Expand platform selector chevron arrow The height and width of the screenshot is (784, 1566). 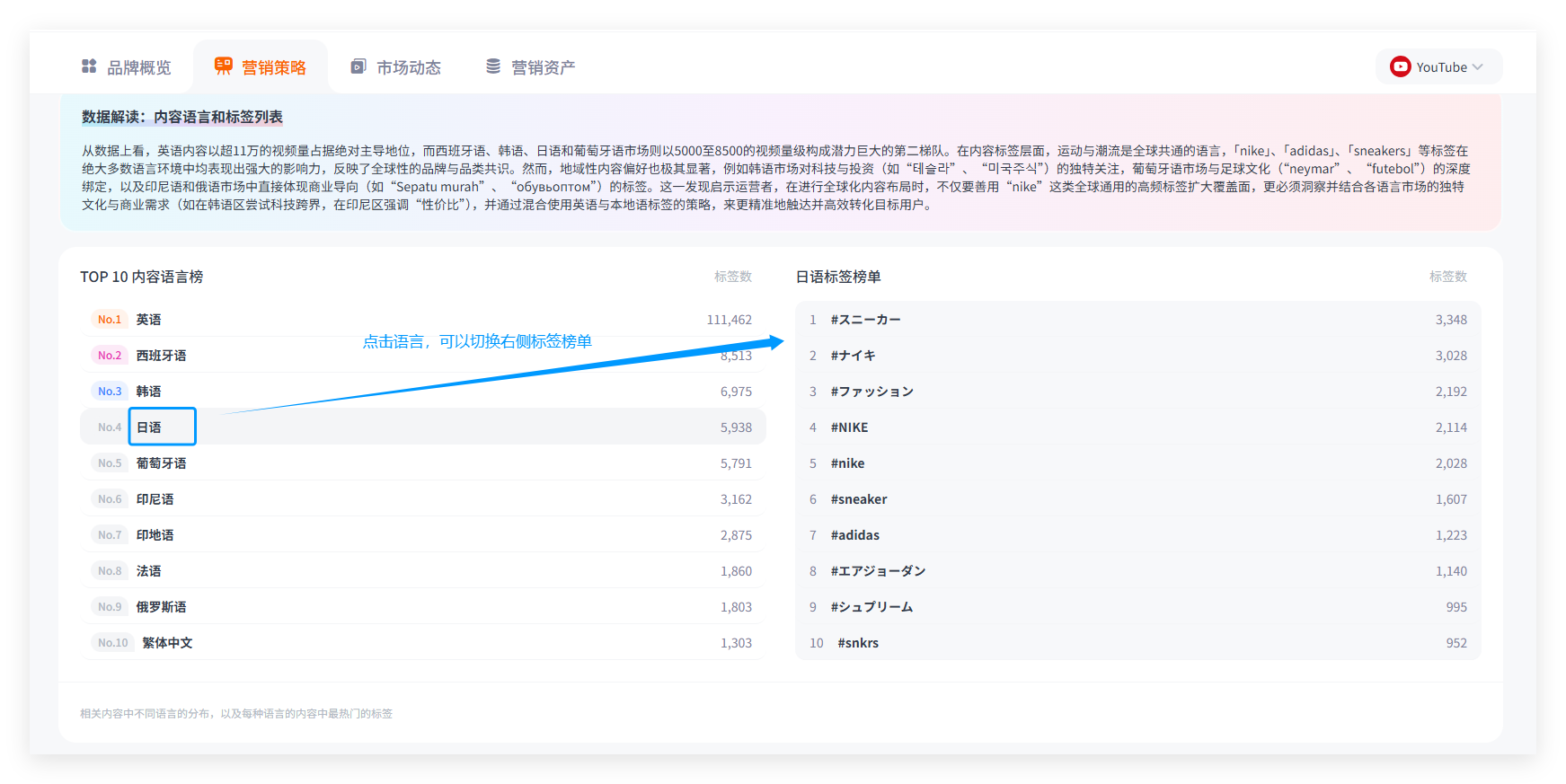pos(1478,67)
